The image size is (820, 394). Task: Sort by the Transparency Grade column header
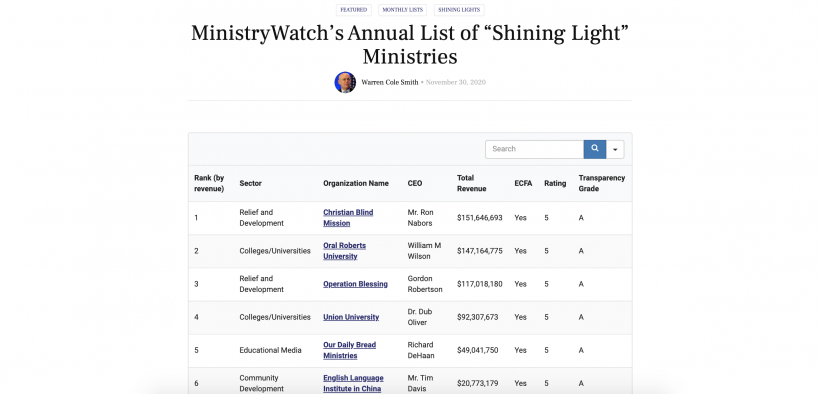click(x=602, y=183)
